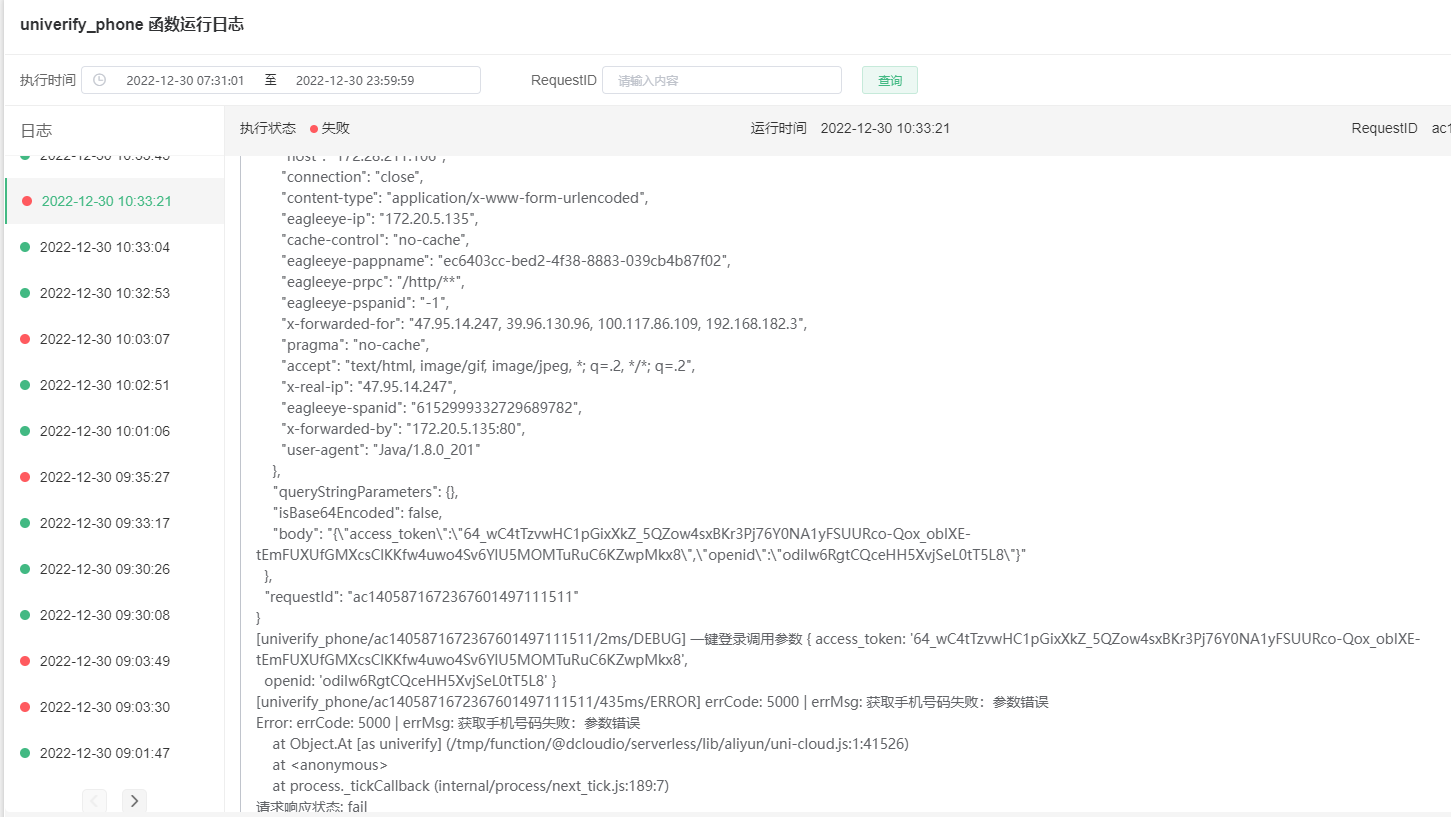The height and width of the screenshot is (817, 1451).
Task: Open log entry 2022-12-30 10:02:51
Action: point(105,385)
